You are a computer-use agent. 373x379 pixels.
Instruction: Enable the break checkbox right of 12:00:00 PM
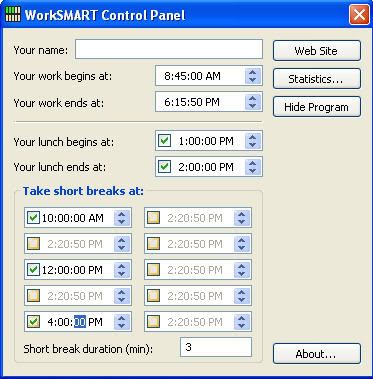153,270
